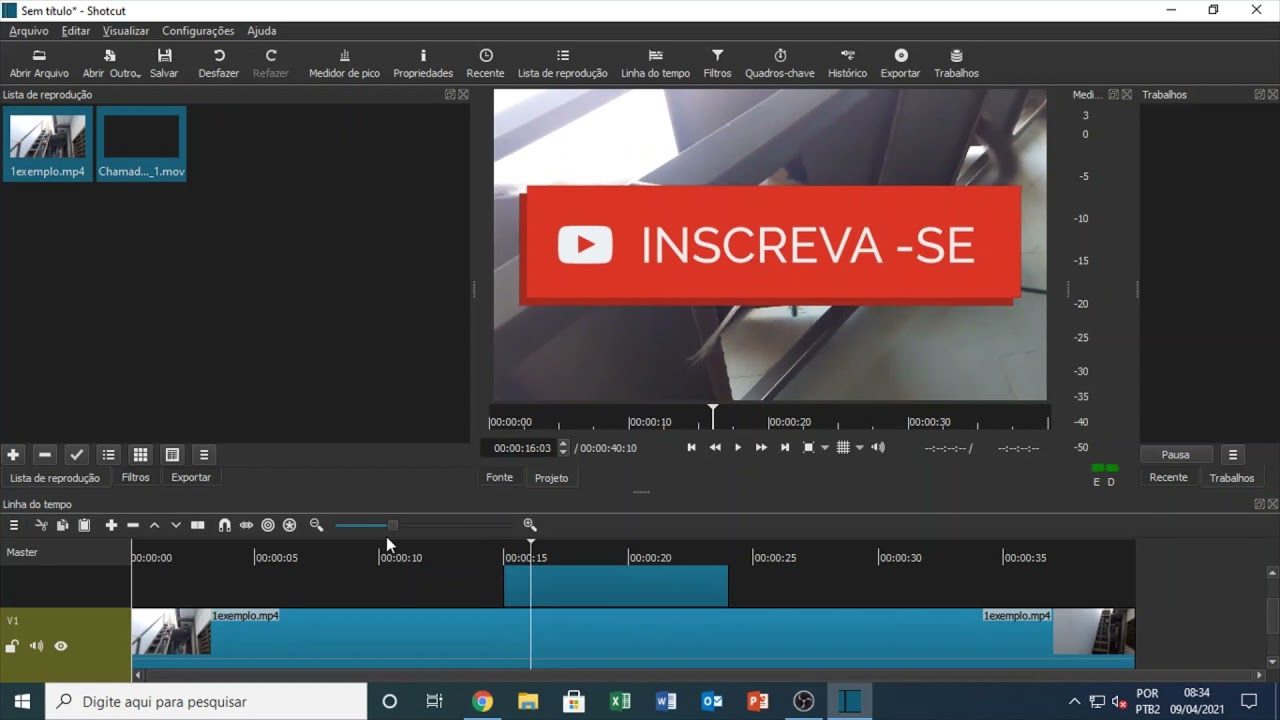
Task: Select 1exemplo.mp4 playlist thumbnail
Action: (47, 143)
